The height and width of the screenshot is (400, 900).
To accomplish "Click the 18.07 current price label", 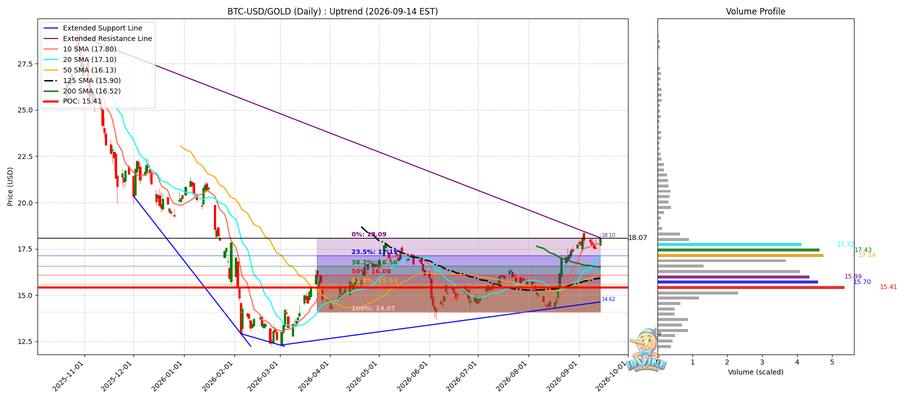I will coord(639,238).
